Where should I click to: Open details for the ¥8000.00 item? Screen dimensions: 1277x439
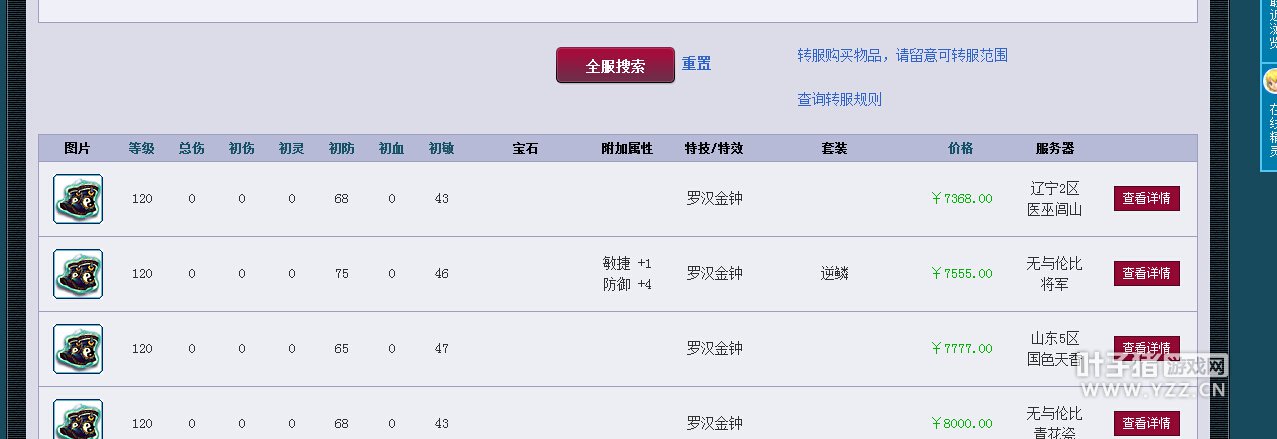[1146, 423]
